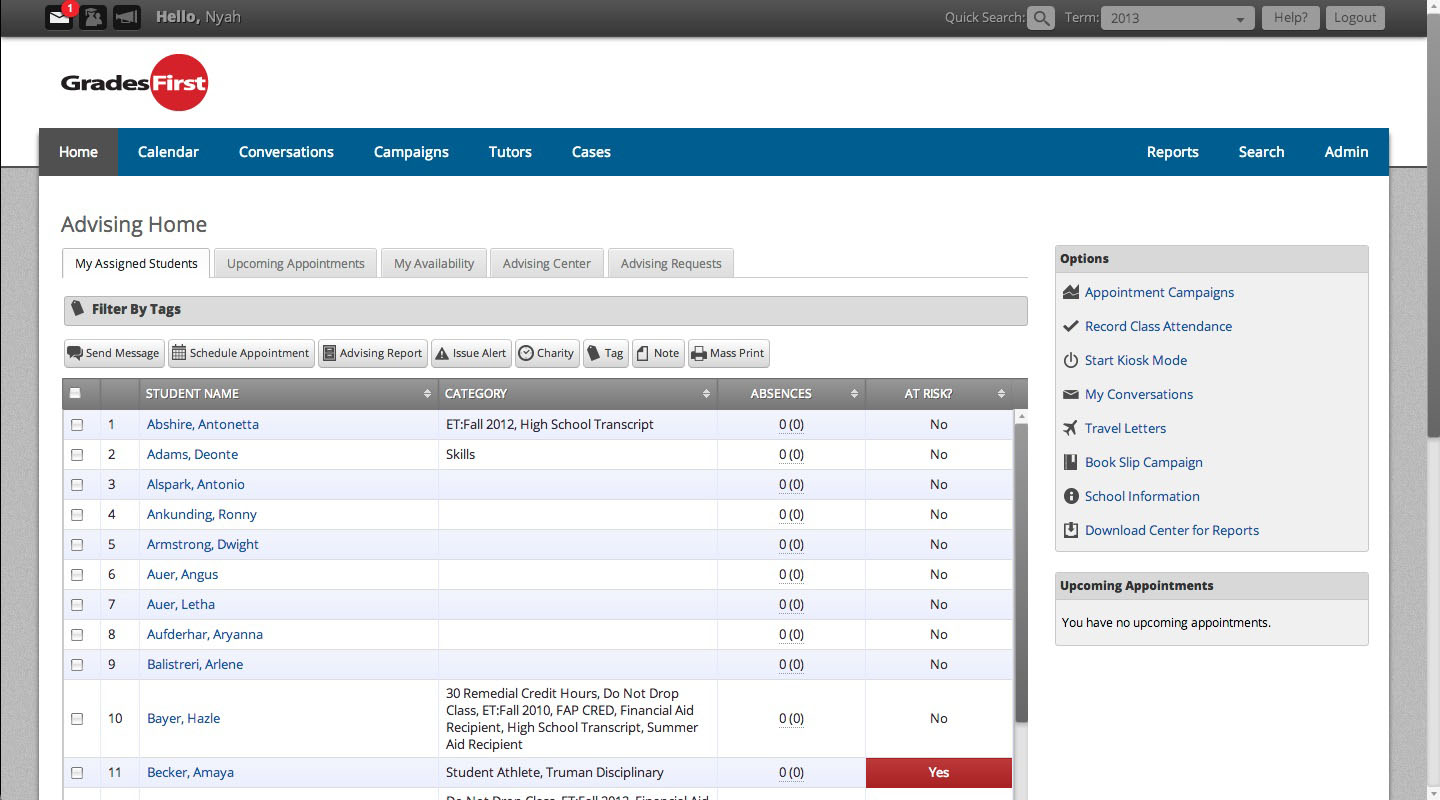
Task: Open Campaigns in navigation bar
Action: point(411,152)
